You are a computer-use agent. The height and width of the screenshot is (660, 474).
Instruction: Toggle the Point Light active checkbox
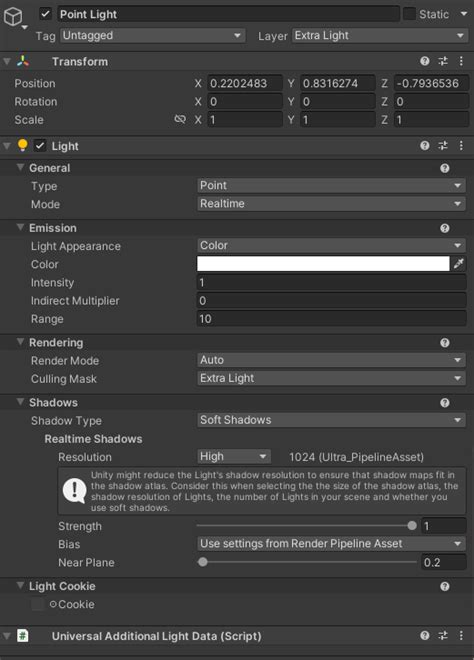coord(45,14)
